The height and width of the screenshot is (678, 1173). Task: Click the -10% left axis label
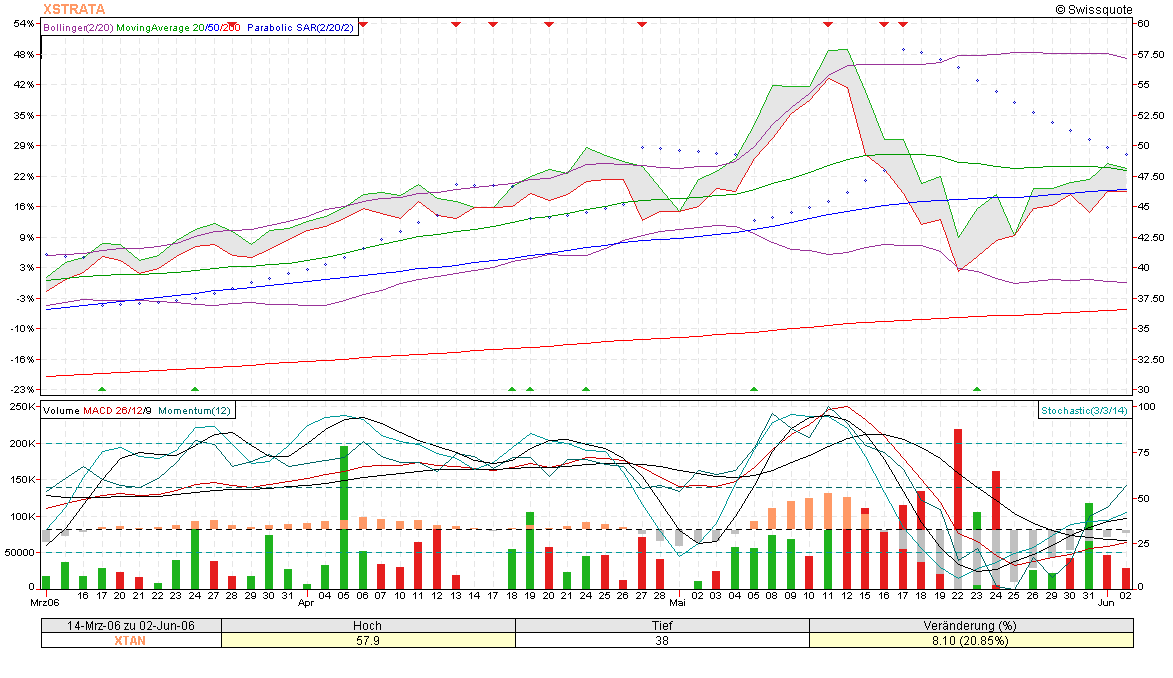tap(22, 329)
